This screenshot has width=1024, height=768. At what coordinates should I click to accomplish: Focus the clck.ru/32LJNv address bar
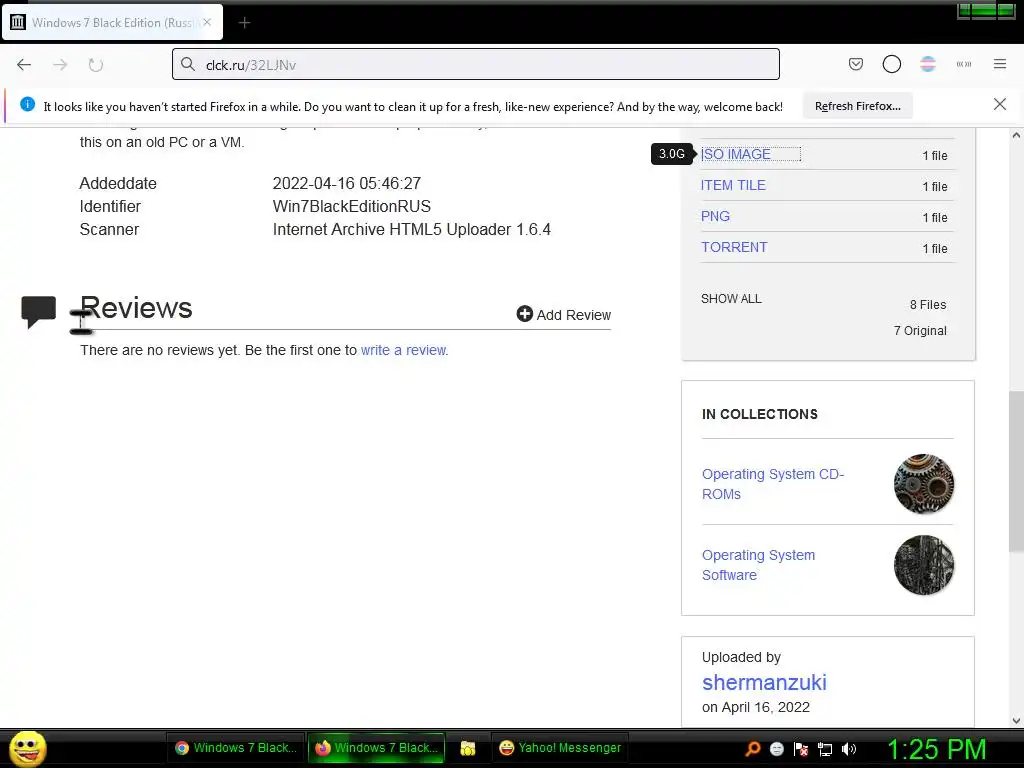[x=475, y=64]
